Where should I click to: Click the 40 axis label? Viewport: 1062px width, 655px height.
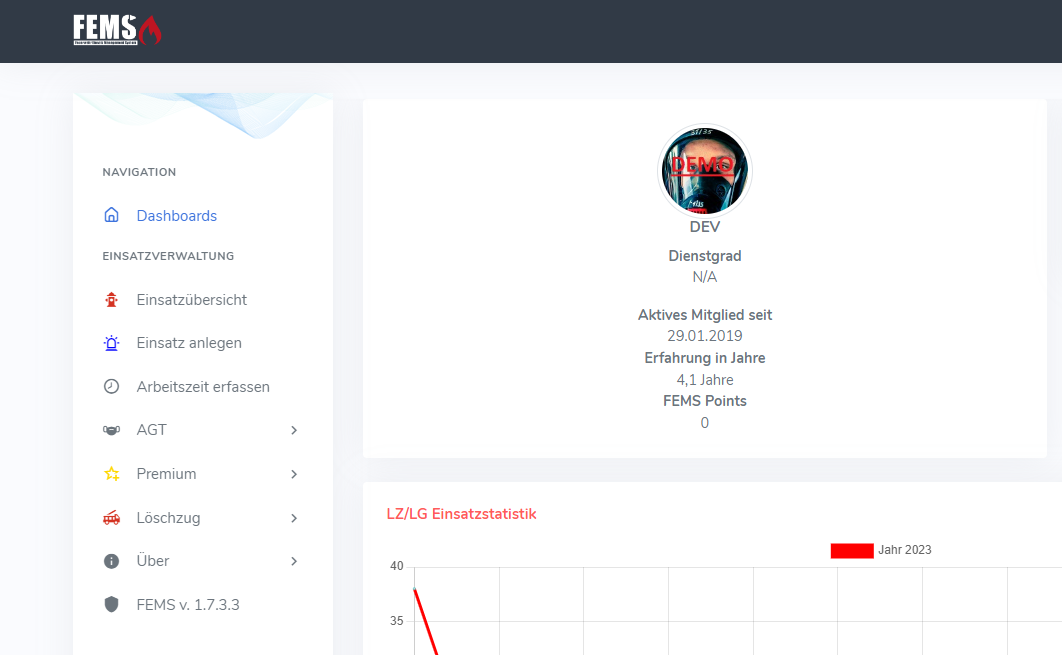point(397,566)
